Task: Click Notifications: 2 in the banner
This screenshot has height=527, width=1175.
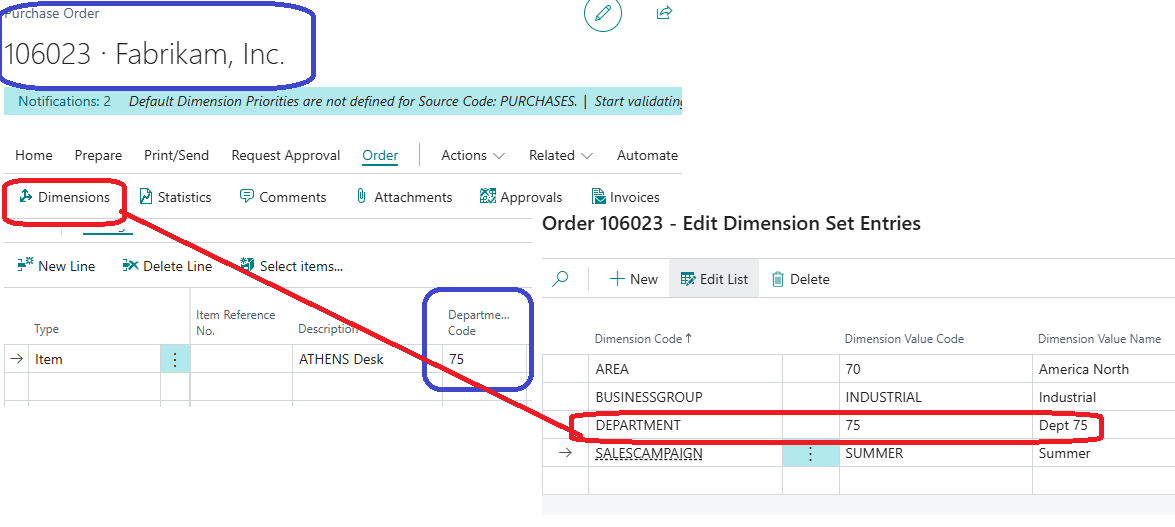Action: click(64, 101)
